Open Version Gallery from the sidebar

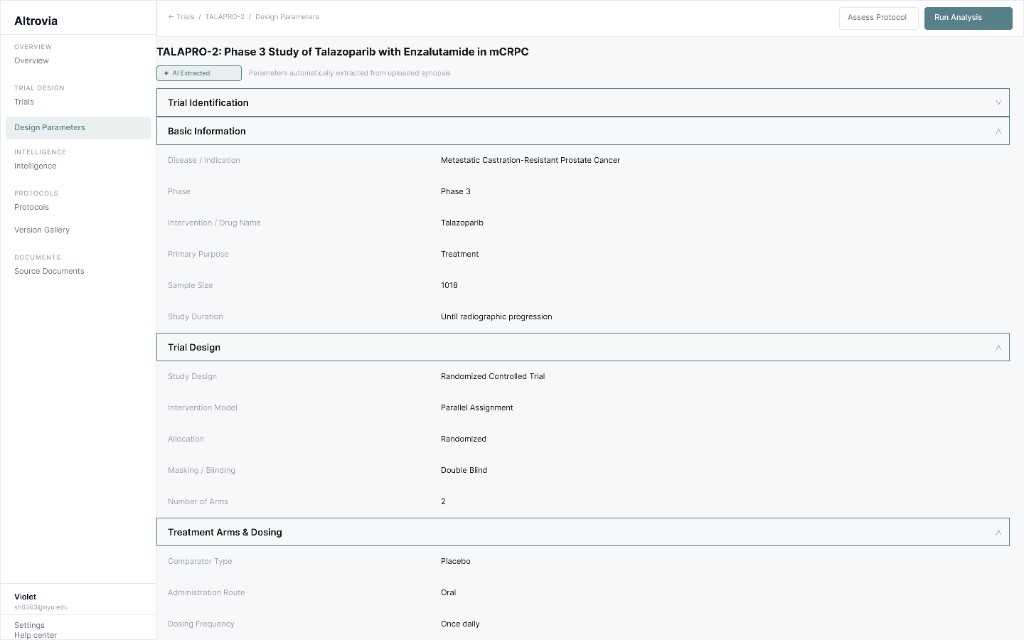click(x=42, y=229)
